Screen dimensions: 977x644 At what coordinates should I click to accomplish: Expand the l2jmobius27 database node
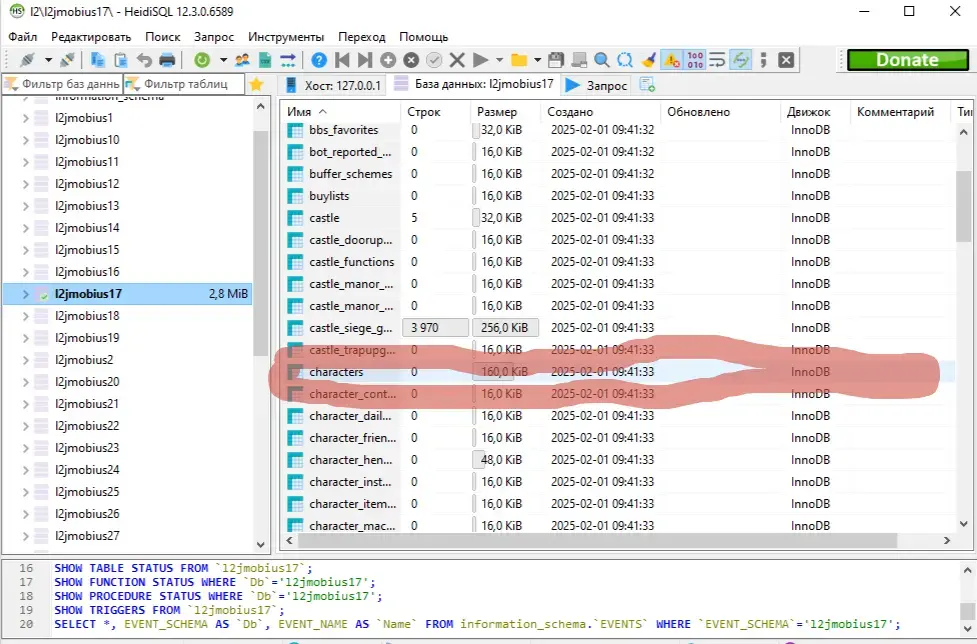tap(26, 536)
